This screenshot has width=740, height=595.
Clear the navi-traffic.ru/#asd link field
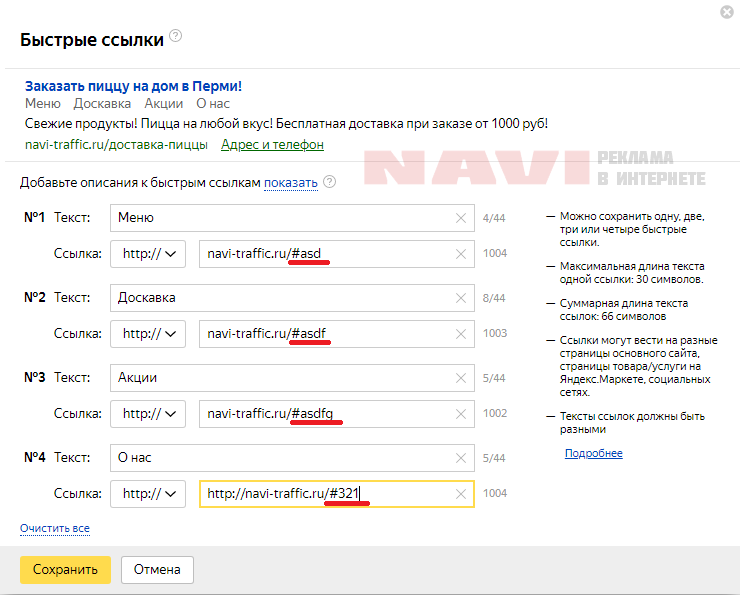(461, 254)
